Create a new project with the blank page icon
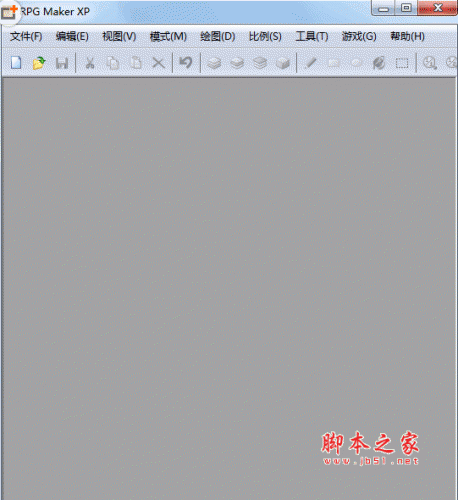The image size is (458, 500). click(x=16, y=63)
